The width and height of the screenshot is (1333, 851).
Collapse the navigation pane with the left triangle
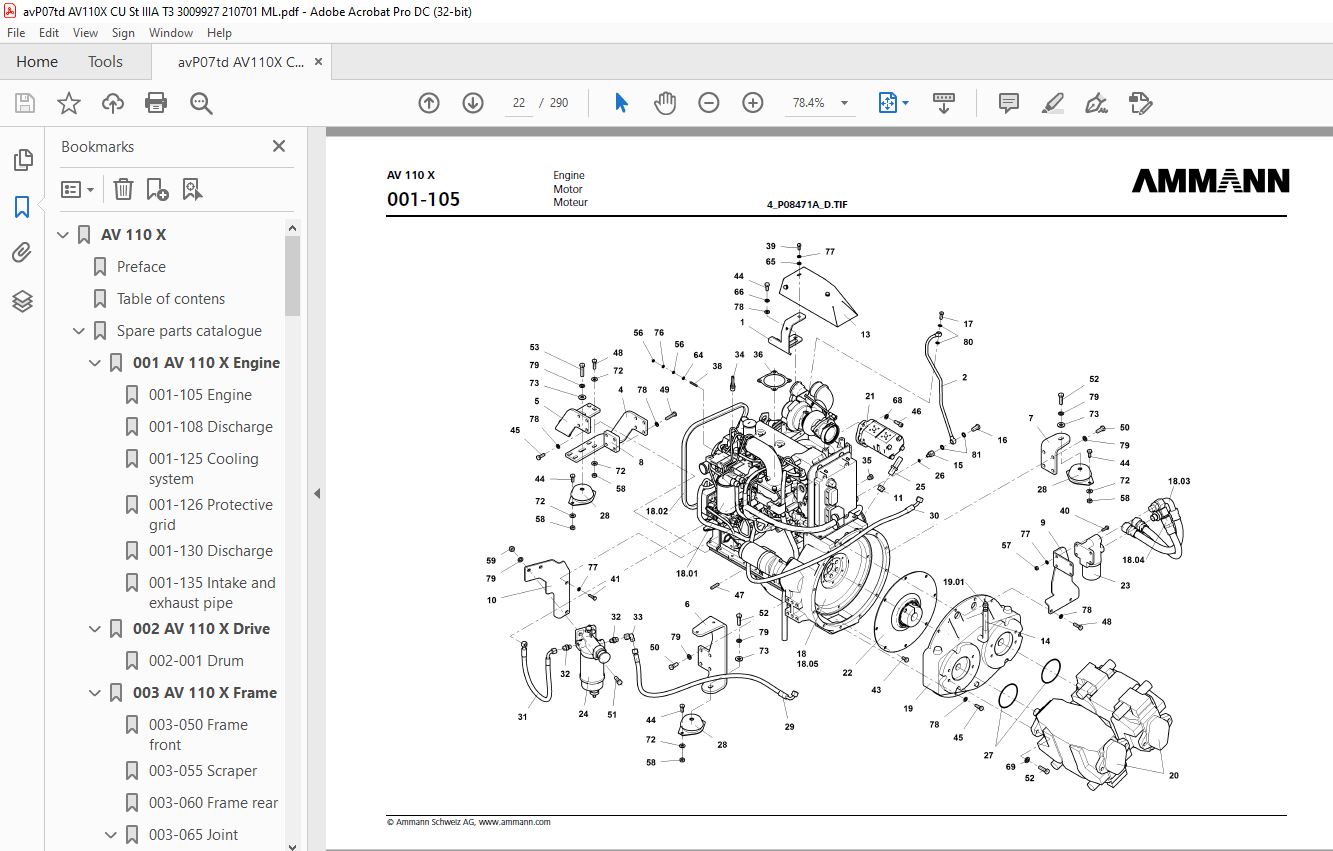click(317, 493)
